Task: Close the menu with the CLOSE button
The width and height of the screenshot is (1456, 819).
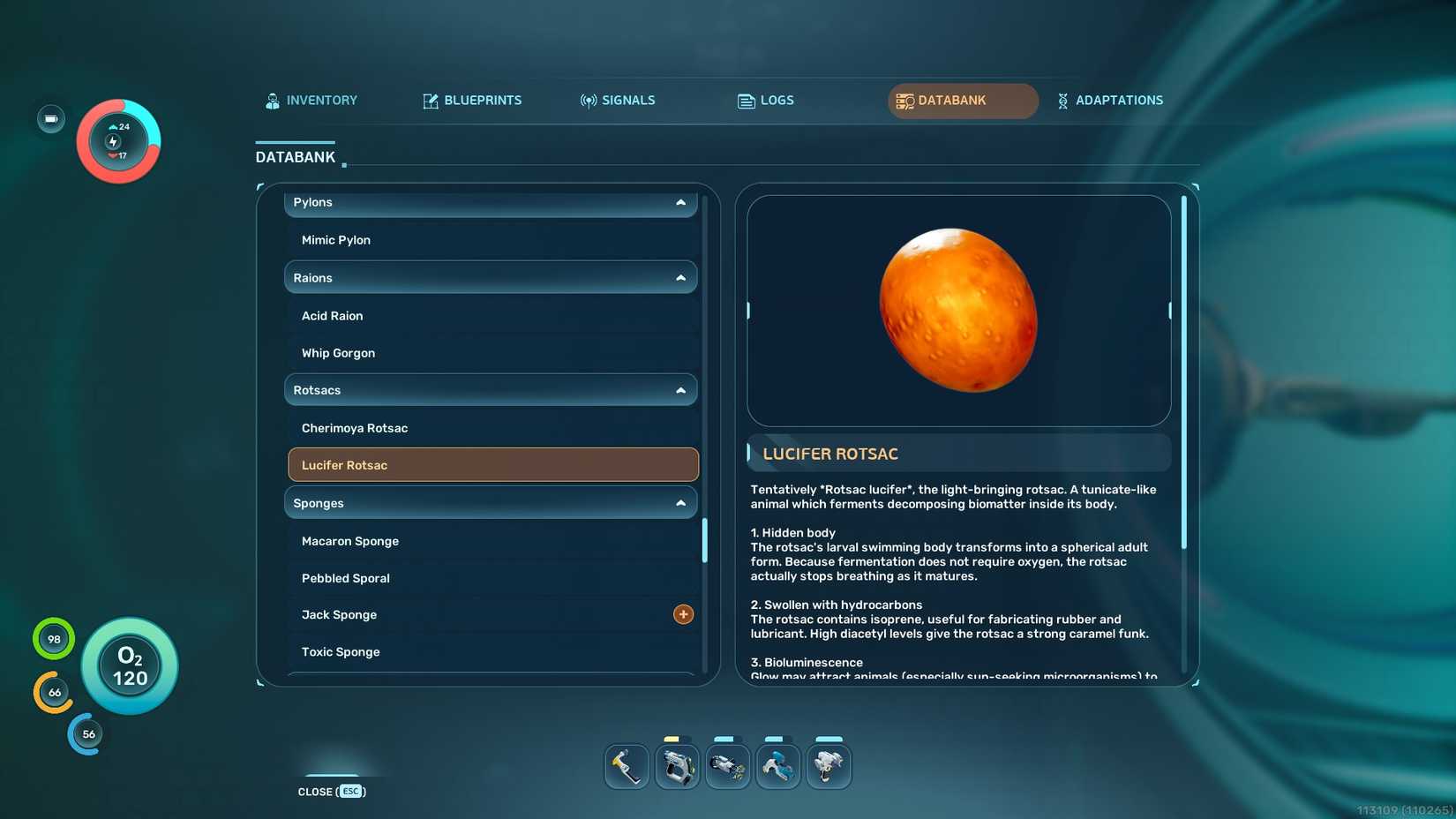Action: pos(332,792)
